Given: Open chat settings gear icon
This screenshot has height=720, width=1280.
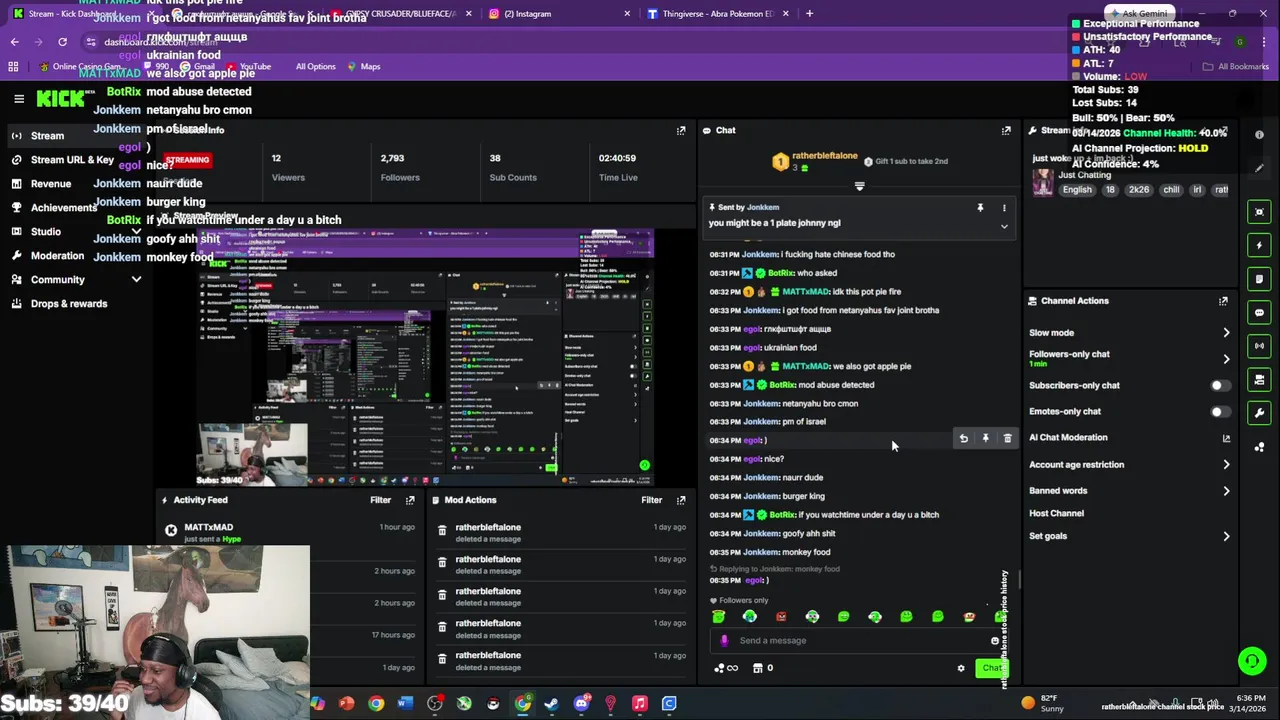Looking at the screenshot, I should [x=961, y=668].
